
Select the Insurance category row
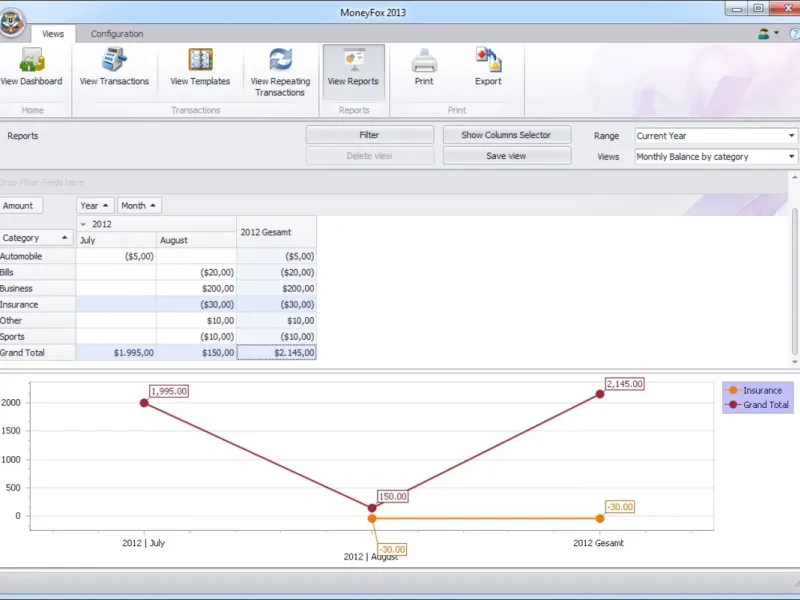(x=38, y=305)
